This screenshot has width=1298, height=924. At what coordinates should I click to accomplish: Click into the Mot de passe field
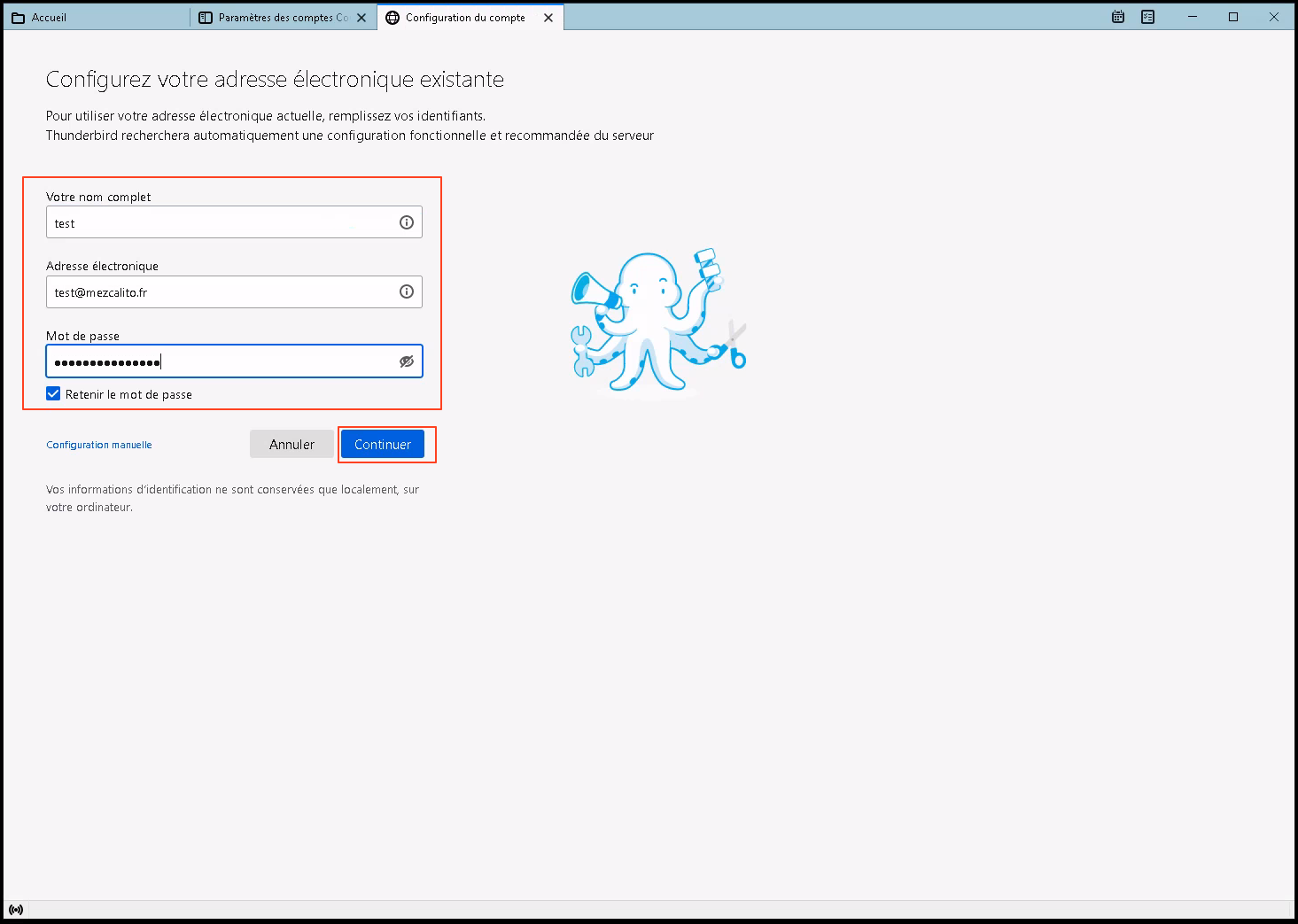pyautogui.click(x=222, y=361)
